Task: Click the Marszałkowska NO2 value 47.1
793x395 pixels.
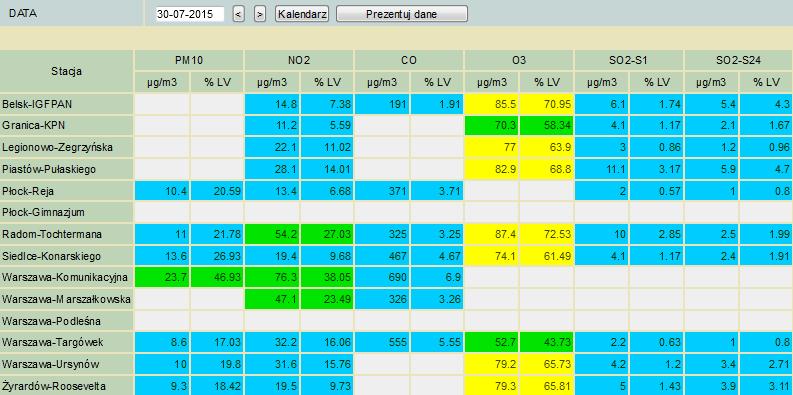Action: 272,299
